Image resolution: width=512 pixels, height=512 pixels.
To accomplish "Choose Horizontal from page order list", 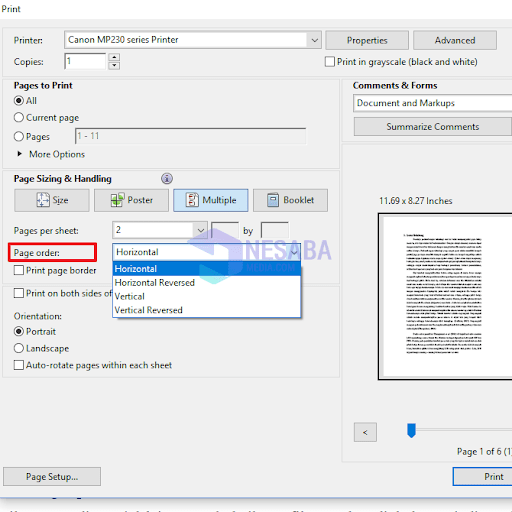I will click(x=207, y=269).
